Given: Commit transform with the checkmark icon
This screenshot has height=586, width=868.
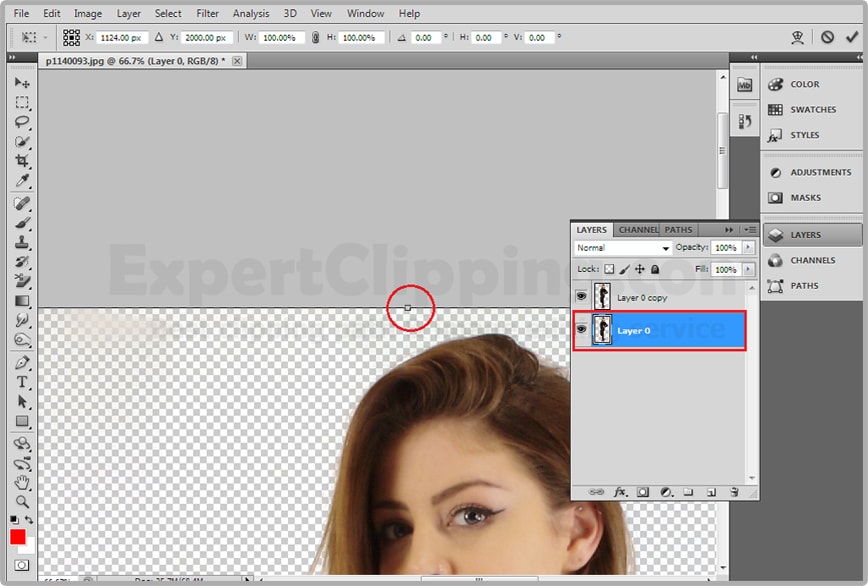Looking at the screenshot, I should pos(853,37).
